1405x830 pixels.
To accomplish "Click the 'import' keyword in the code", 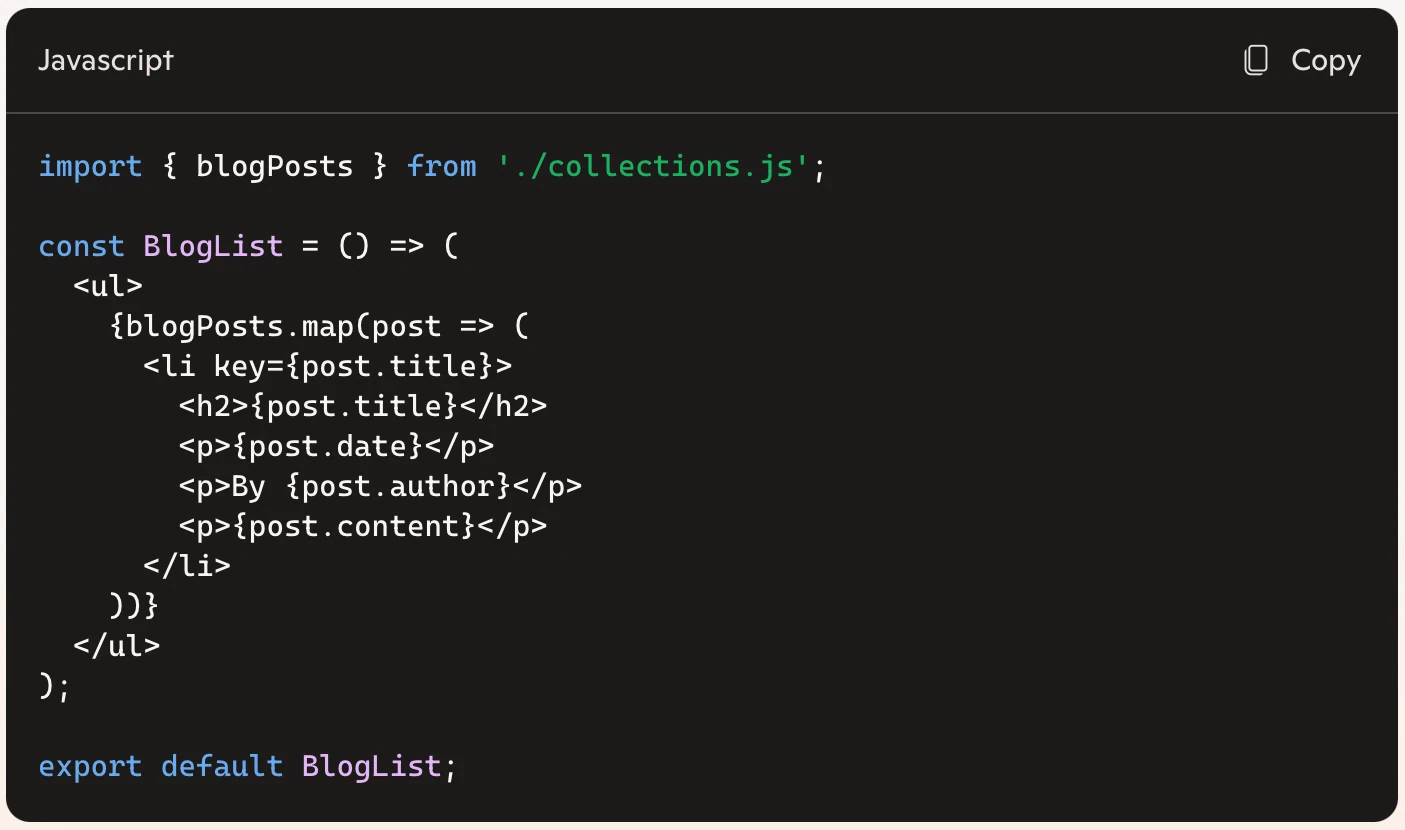I will point(90,166).
